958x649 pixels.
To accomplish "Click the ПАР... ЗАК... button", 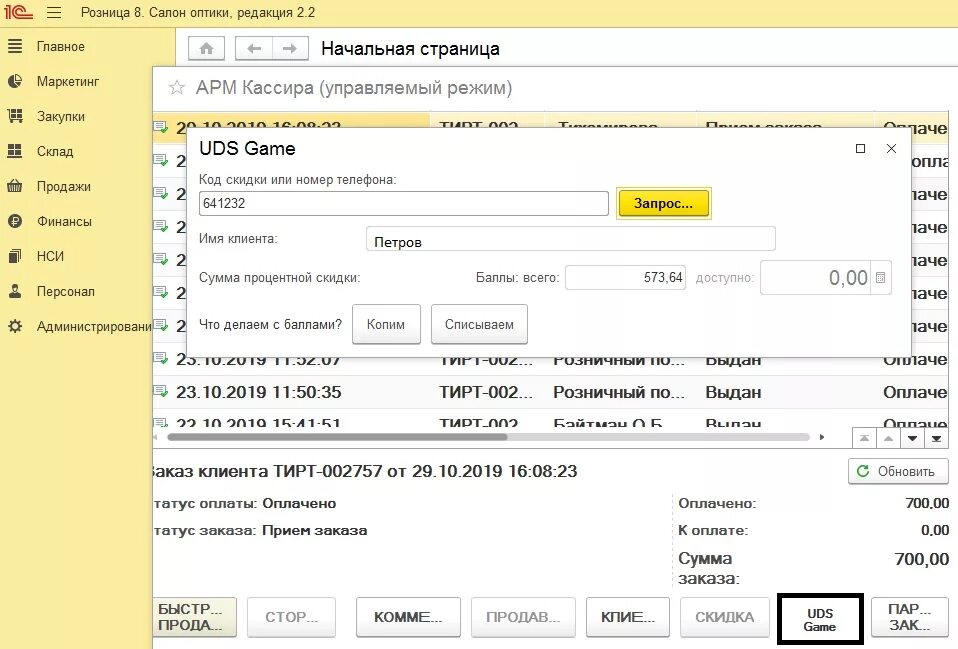I will coord(910,617).
